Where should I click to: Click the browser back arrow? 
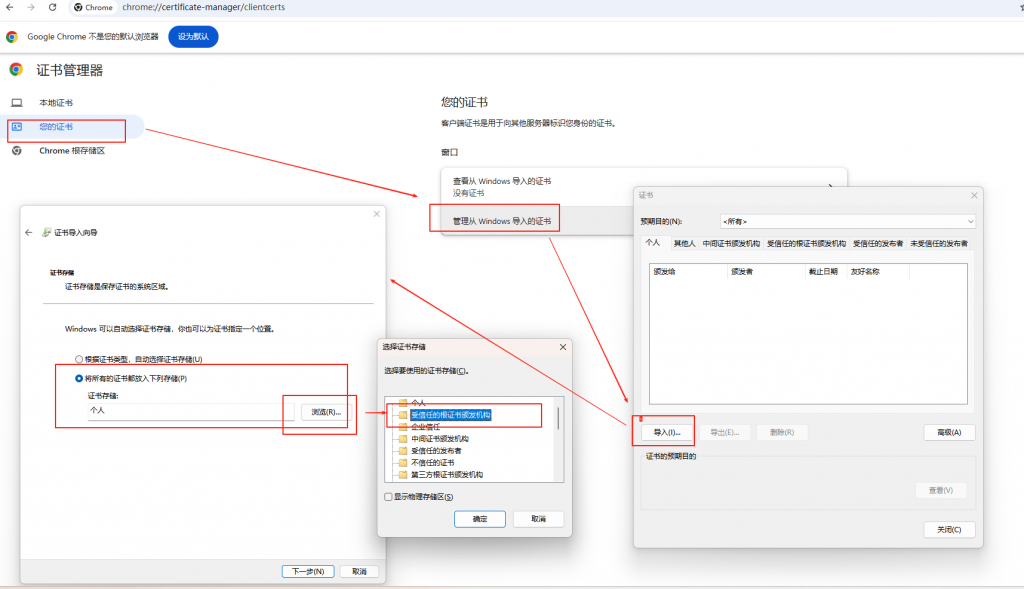click(9, 7)
